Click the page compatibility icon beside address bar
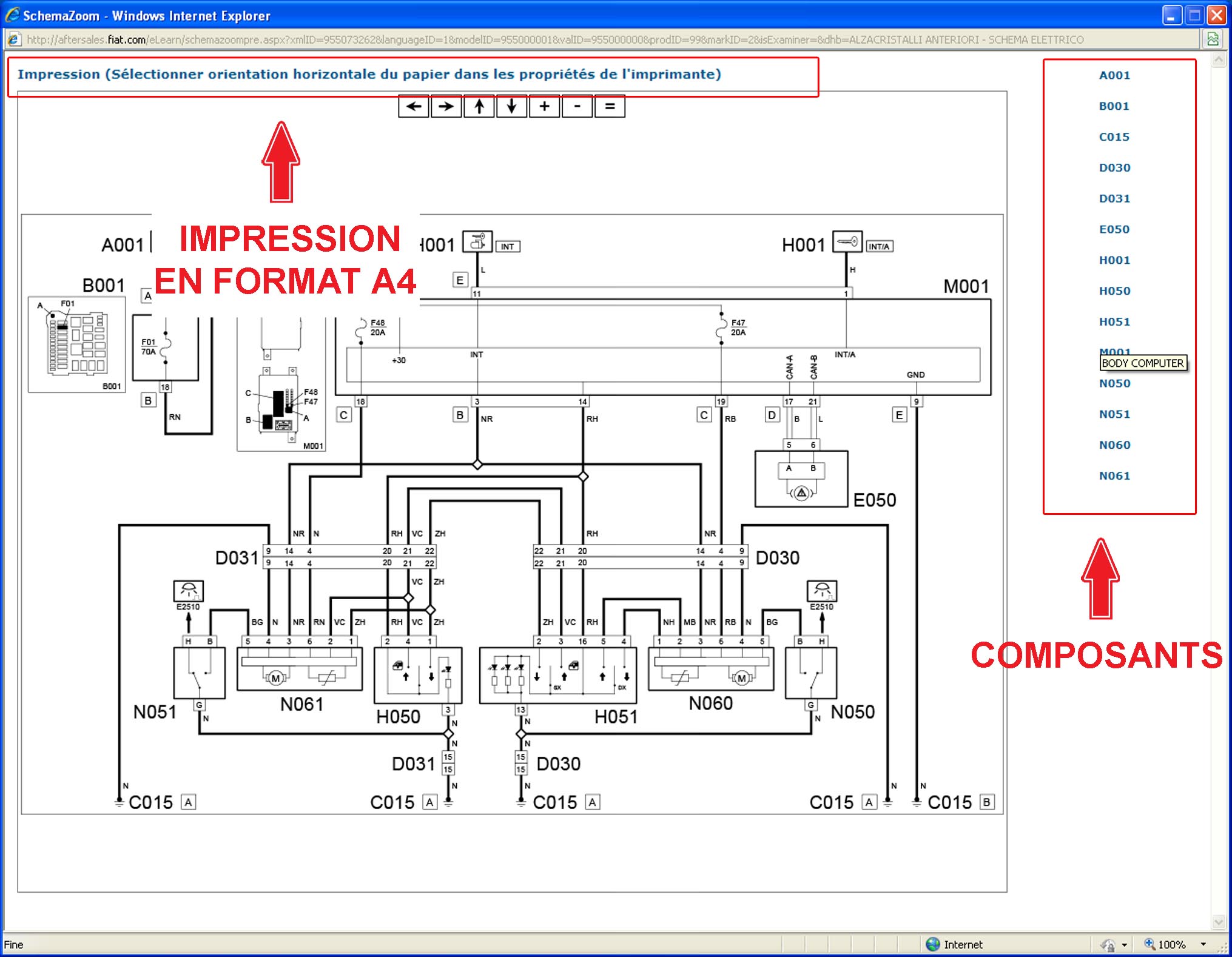Screen dimensions: 1232x957 1213,39
